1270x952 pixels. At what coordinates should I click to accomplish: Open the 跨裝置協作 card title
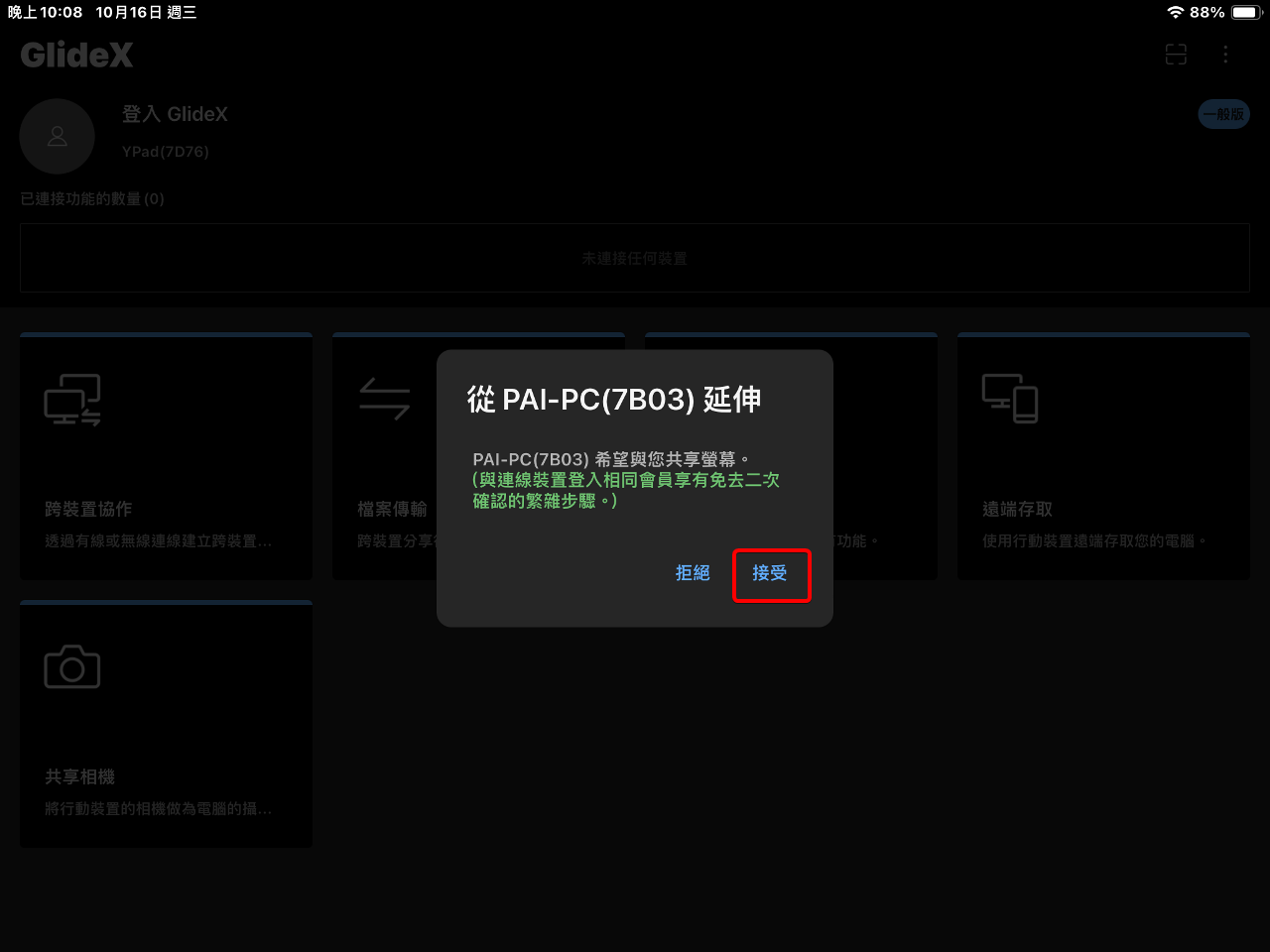tap(88, 509)
